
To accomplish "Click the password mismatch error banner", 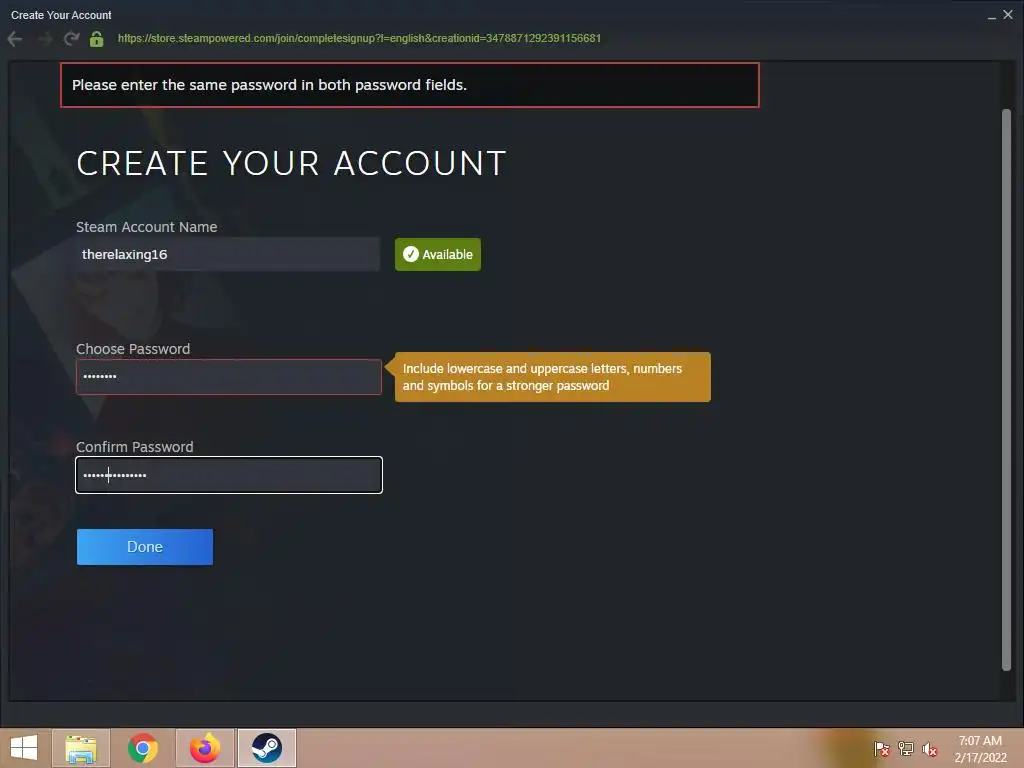I will (409, 85).
